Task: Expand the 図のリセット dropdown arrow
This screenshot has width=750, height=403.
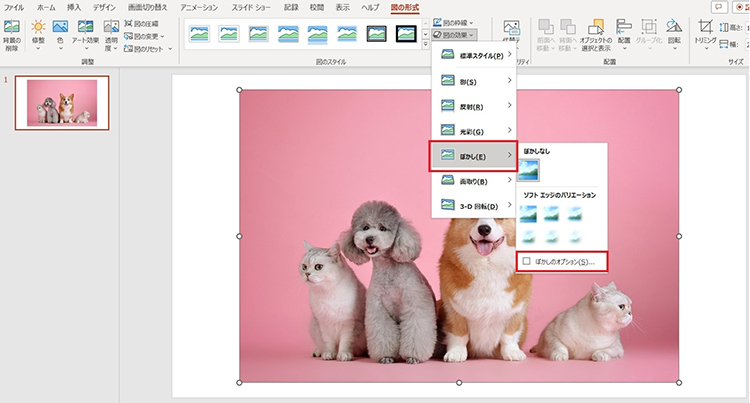Action: (171, 48)
